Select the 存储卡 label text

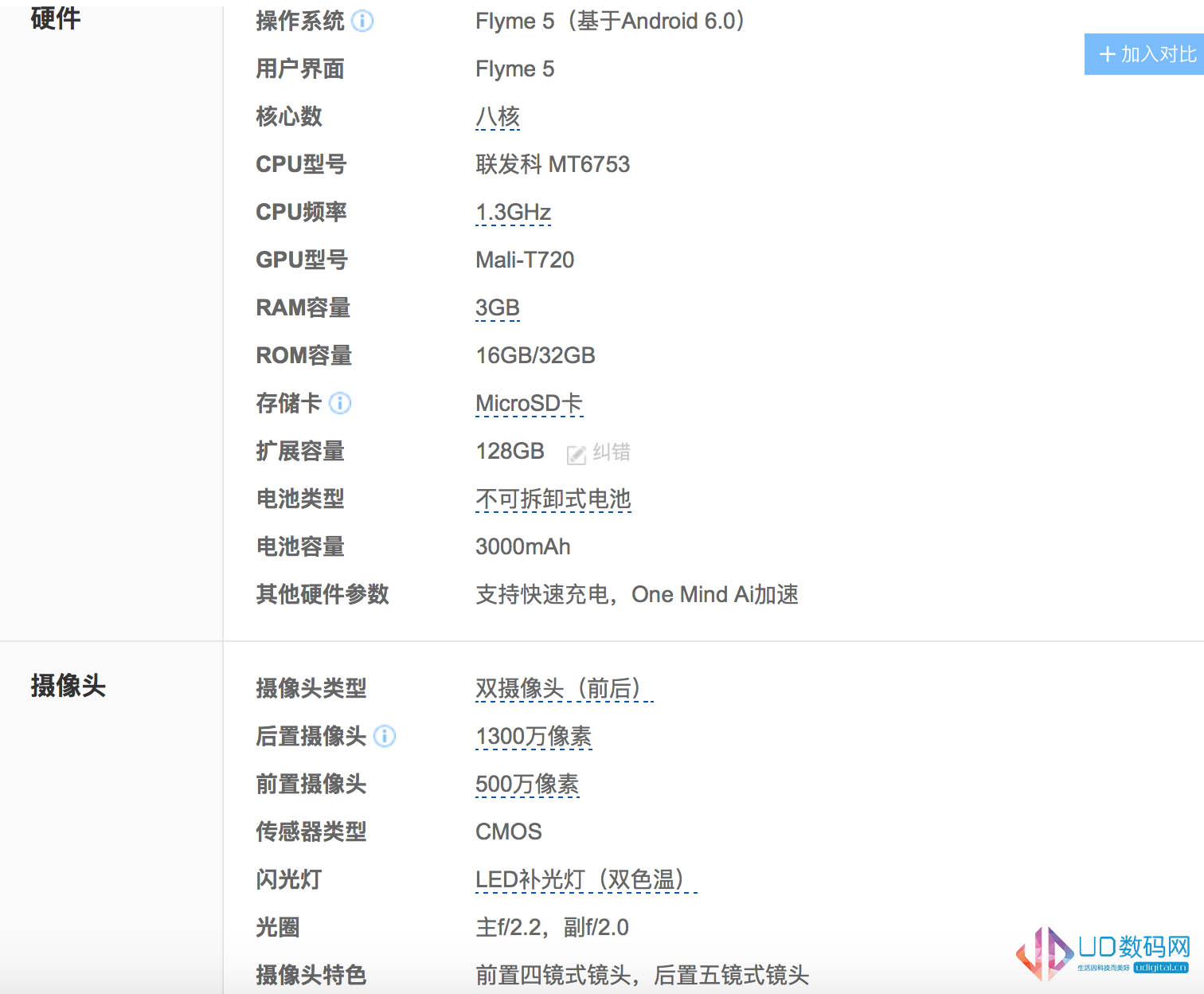coord(289,403)
